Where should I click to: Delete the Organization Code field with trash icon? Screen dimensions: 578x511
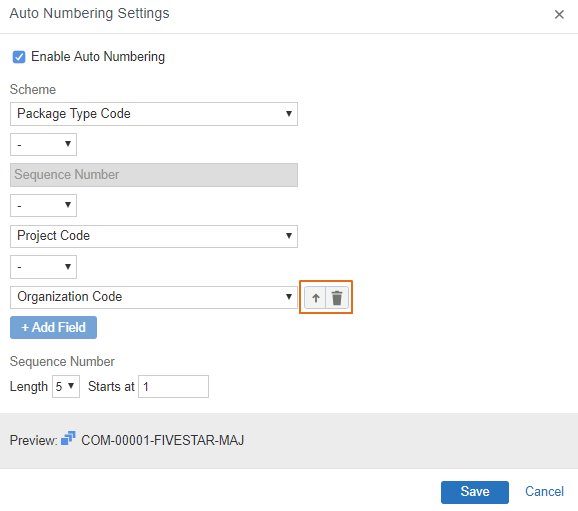(x=337, y=298)
